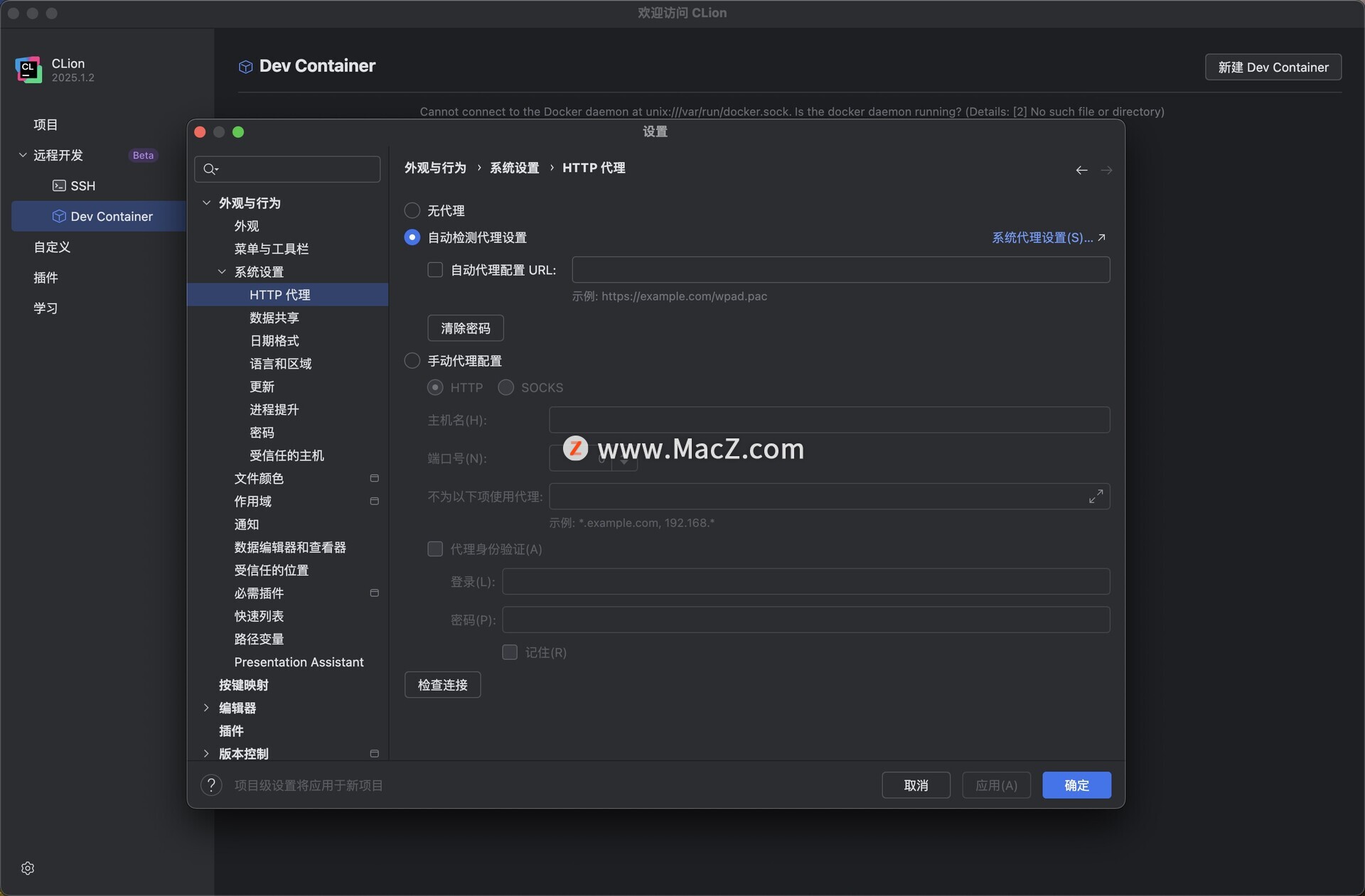Click the 不为以下项使用代理 input field

point(829,497)
